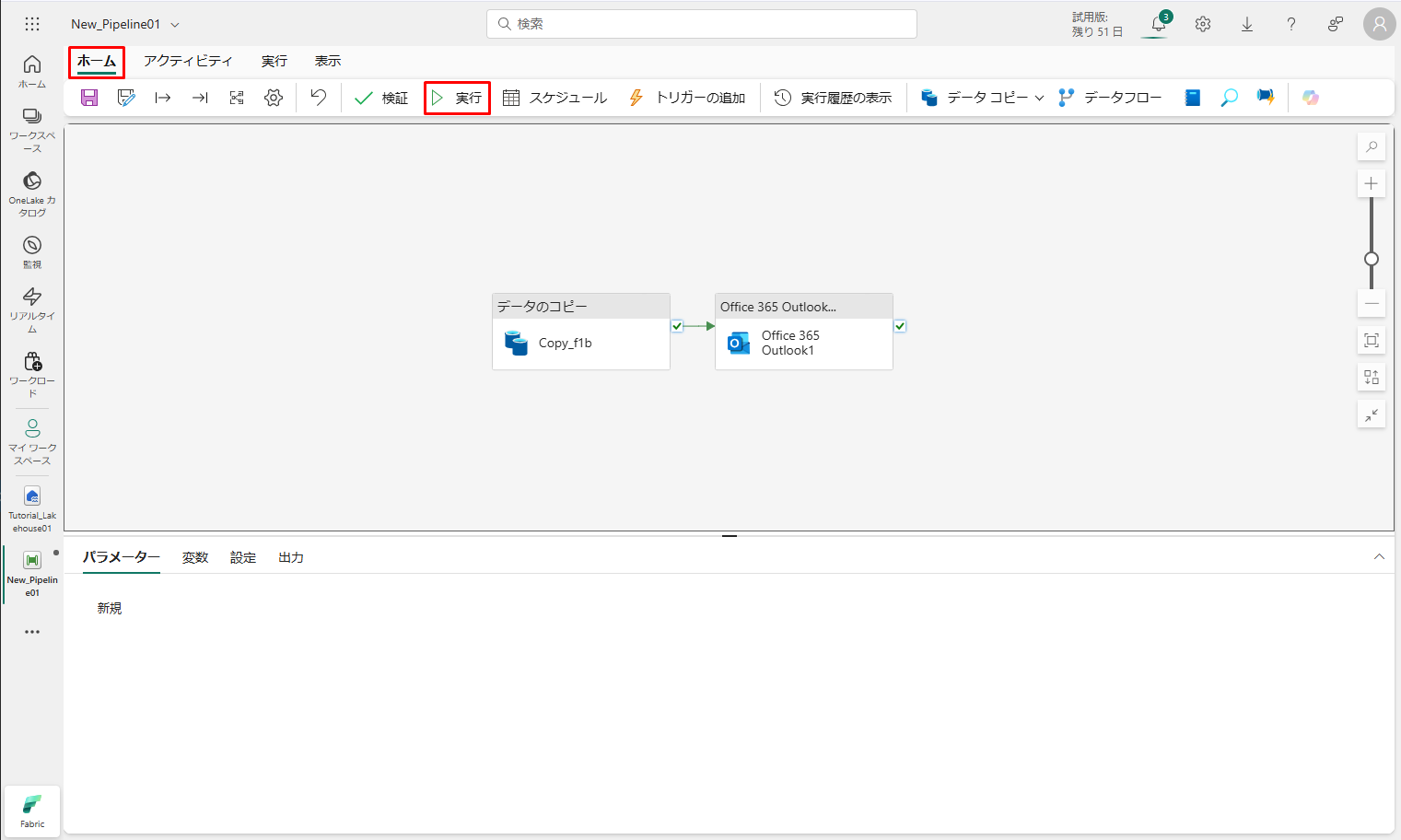
Task: Click the blue and orange activity icon before Copilot
Action: pyautogui.click(x=1266, y=98)
